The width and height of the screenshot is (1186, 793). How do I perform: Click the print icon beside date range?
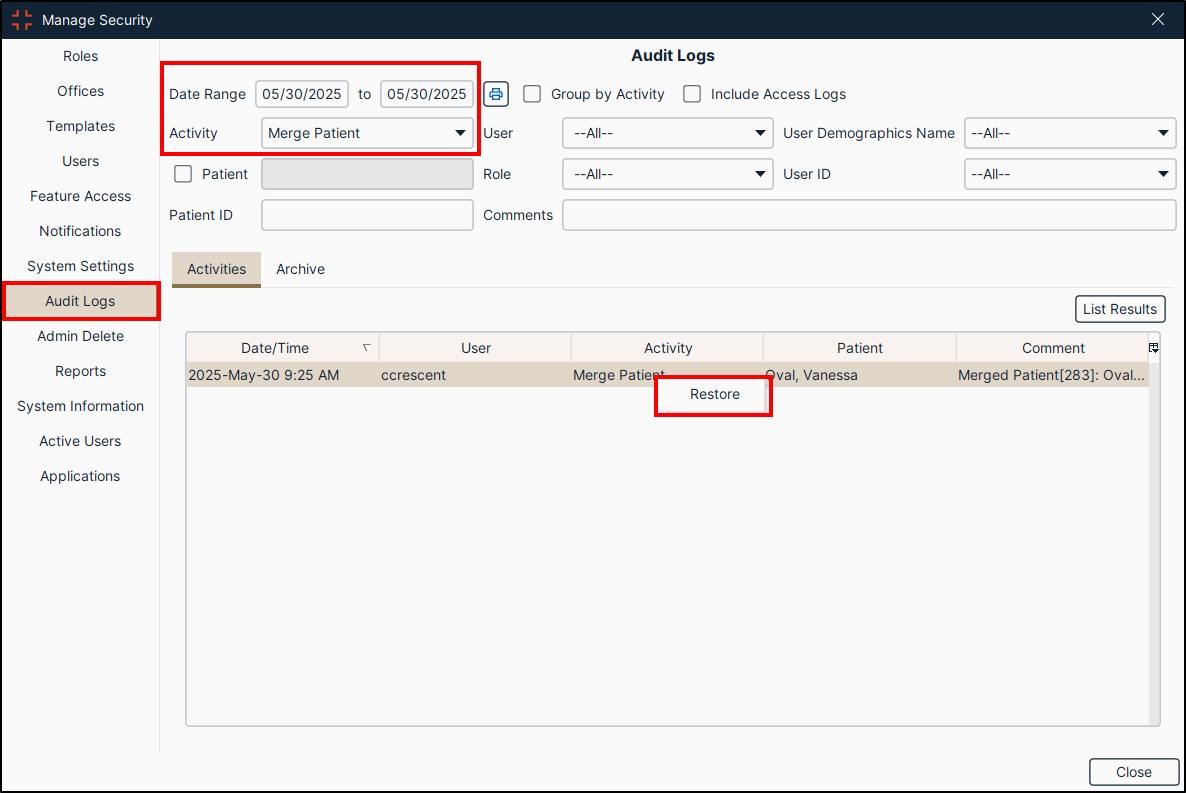click(496, 93)
